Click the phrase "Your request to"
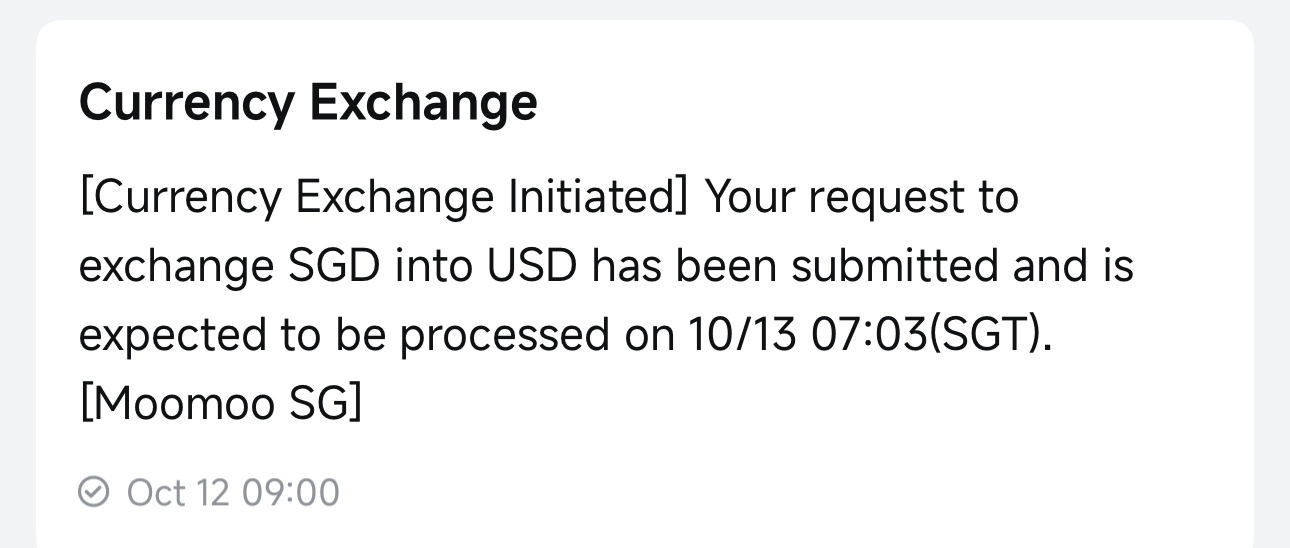This screenshot has height=548, width=1290. tap(861, 197)
